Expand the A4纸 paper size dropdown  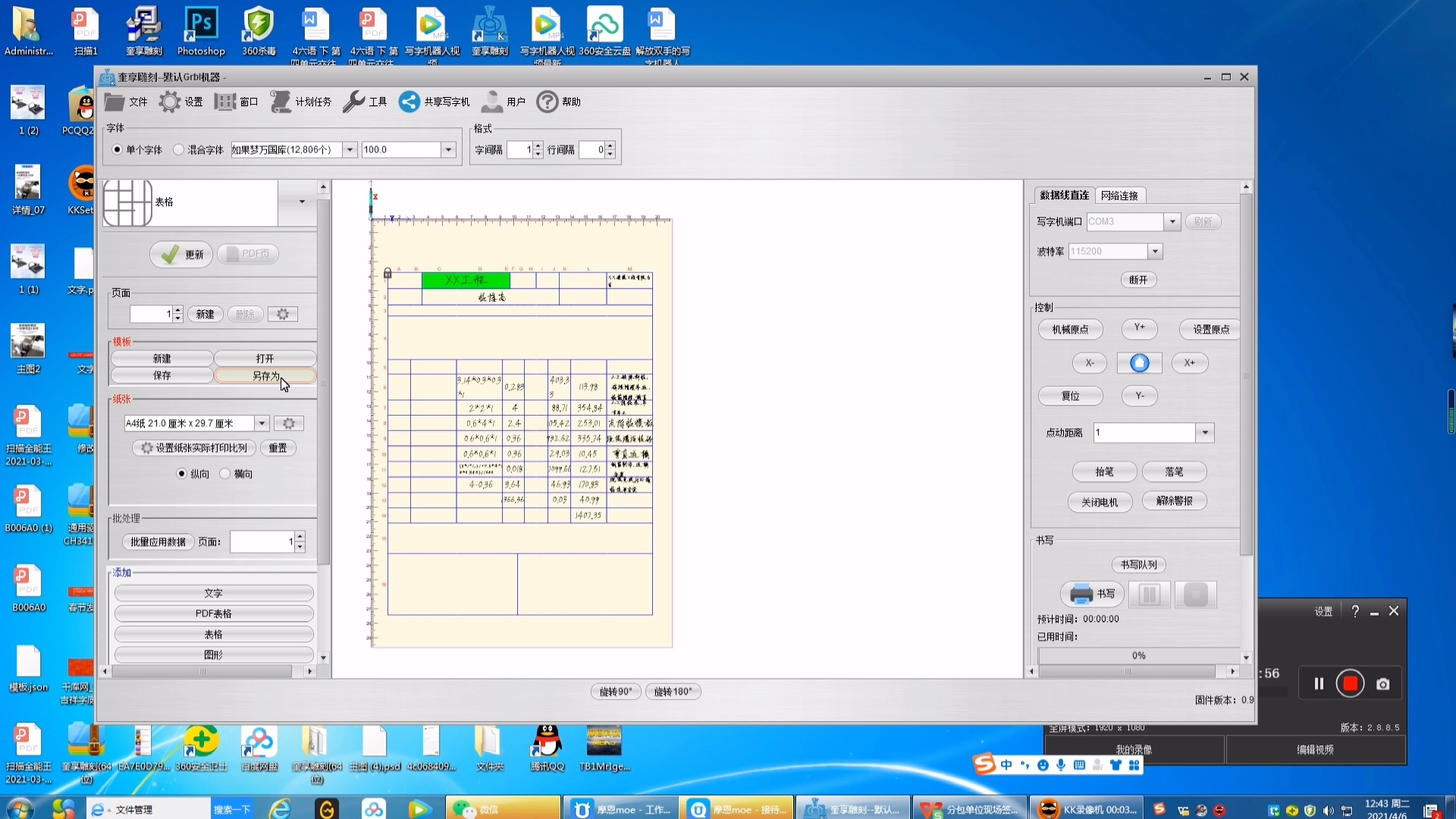[x=262, y=424]
